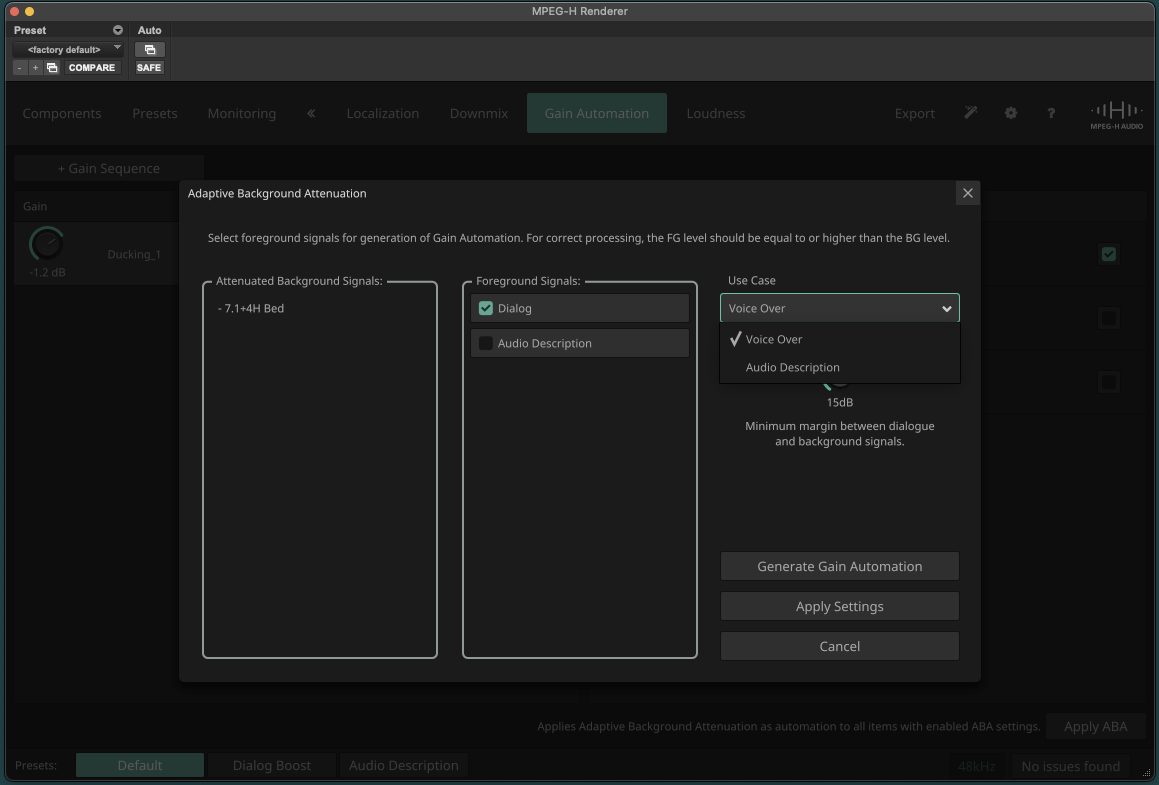
Task: Click the Preset circular menu arrow icon
Action: coord(118,30)
